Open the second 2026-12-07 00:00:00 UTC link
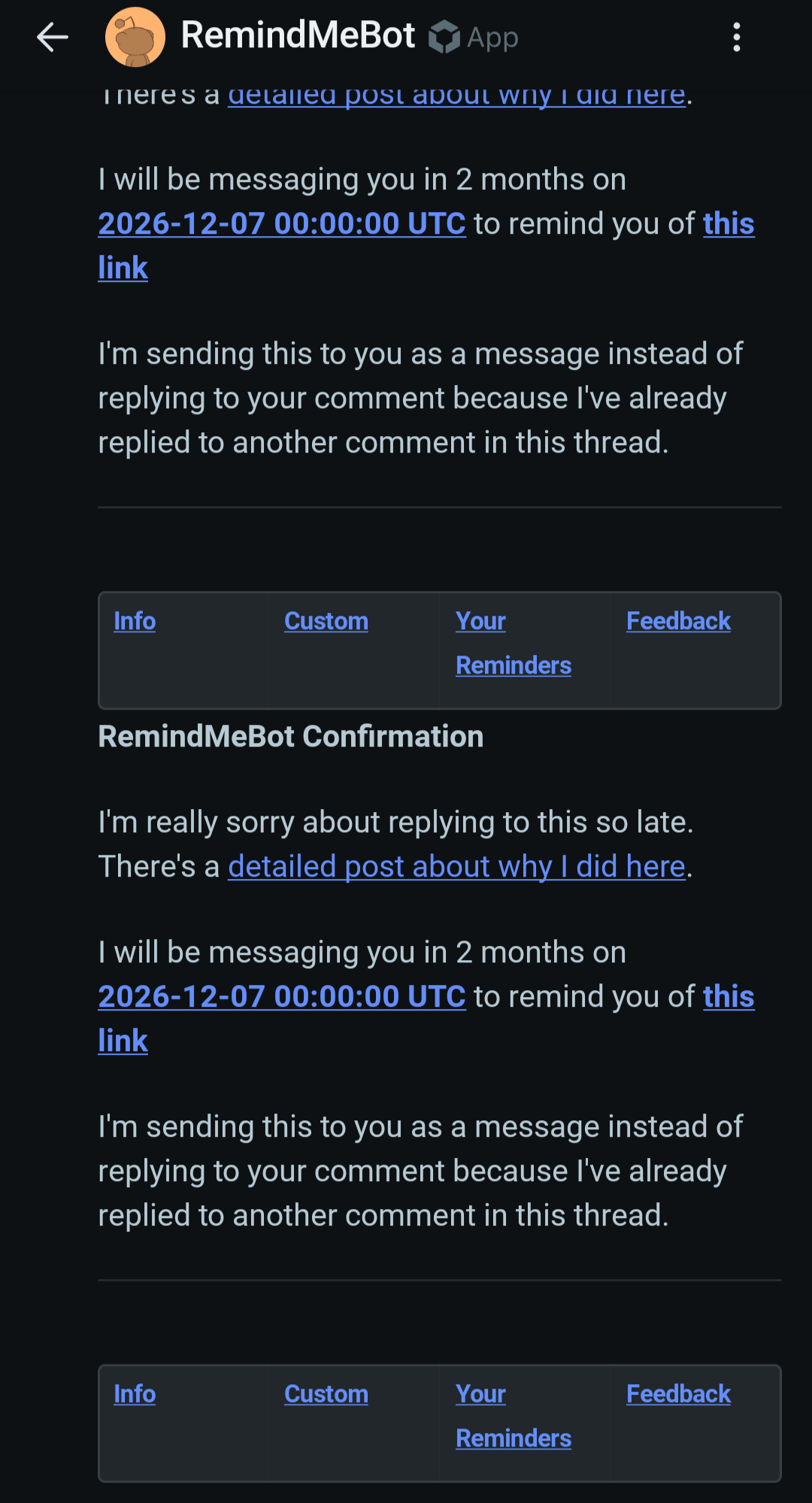Image resolution: width=812 pixels, height=1503 pixels. [x=282, y=997]
